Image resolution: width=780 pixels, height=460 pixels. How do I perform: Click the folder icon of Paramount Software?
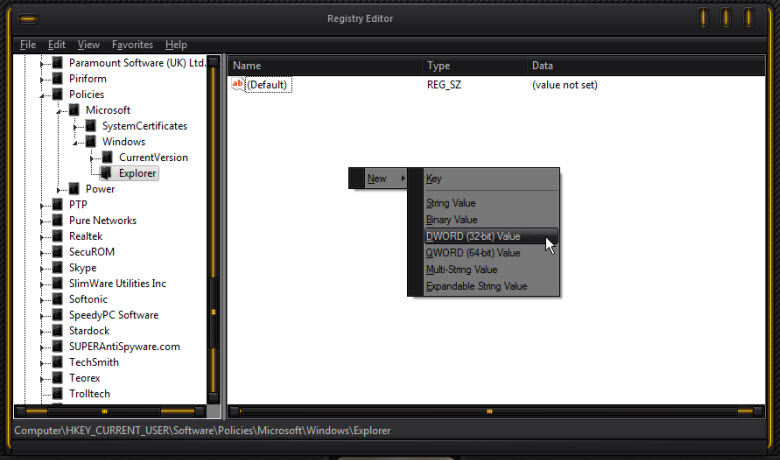[58, 63]
